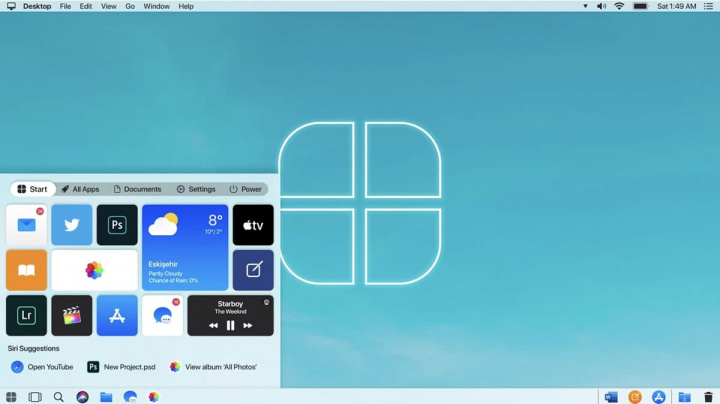
Task: Switch to the All Apps tab
Action: [x=80, y=189]
